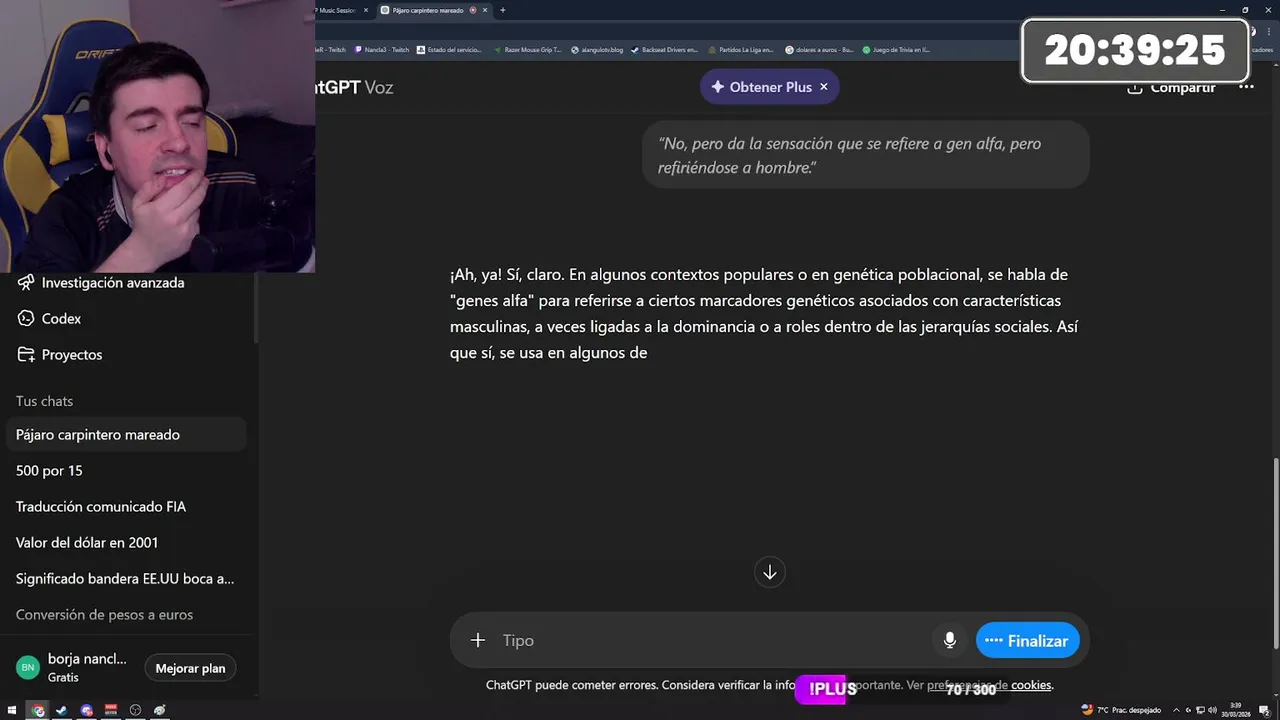Image resolution: width=1280 pixels, height=720 pixels.
Task: Click the Compartir share button
Action: (x=1171, y=88)
